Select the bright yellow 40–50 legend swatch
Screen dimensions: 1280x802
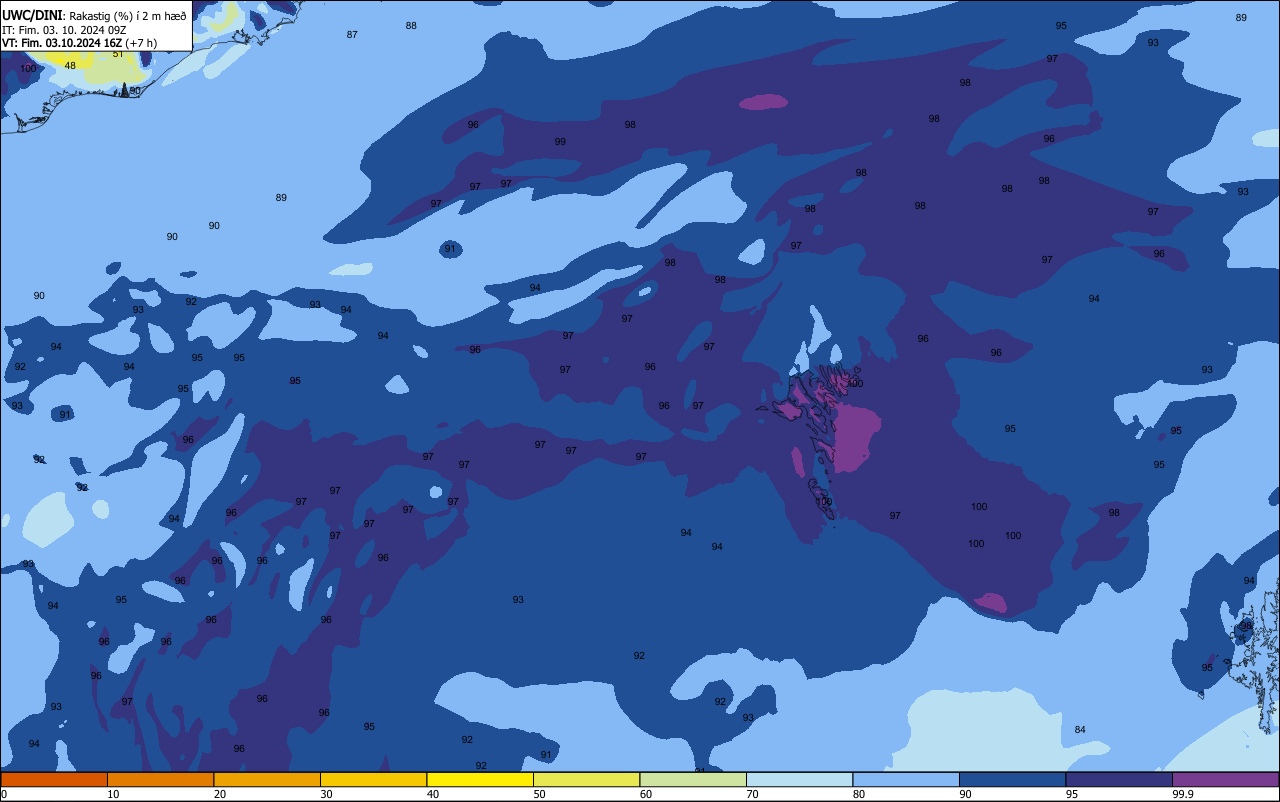(480, 779)
